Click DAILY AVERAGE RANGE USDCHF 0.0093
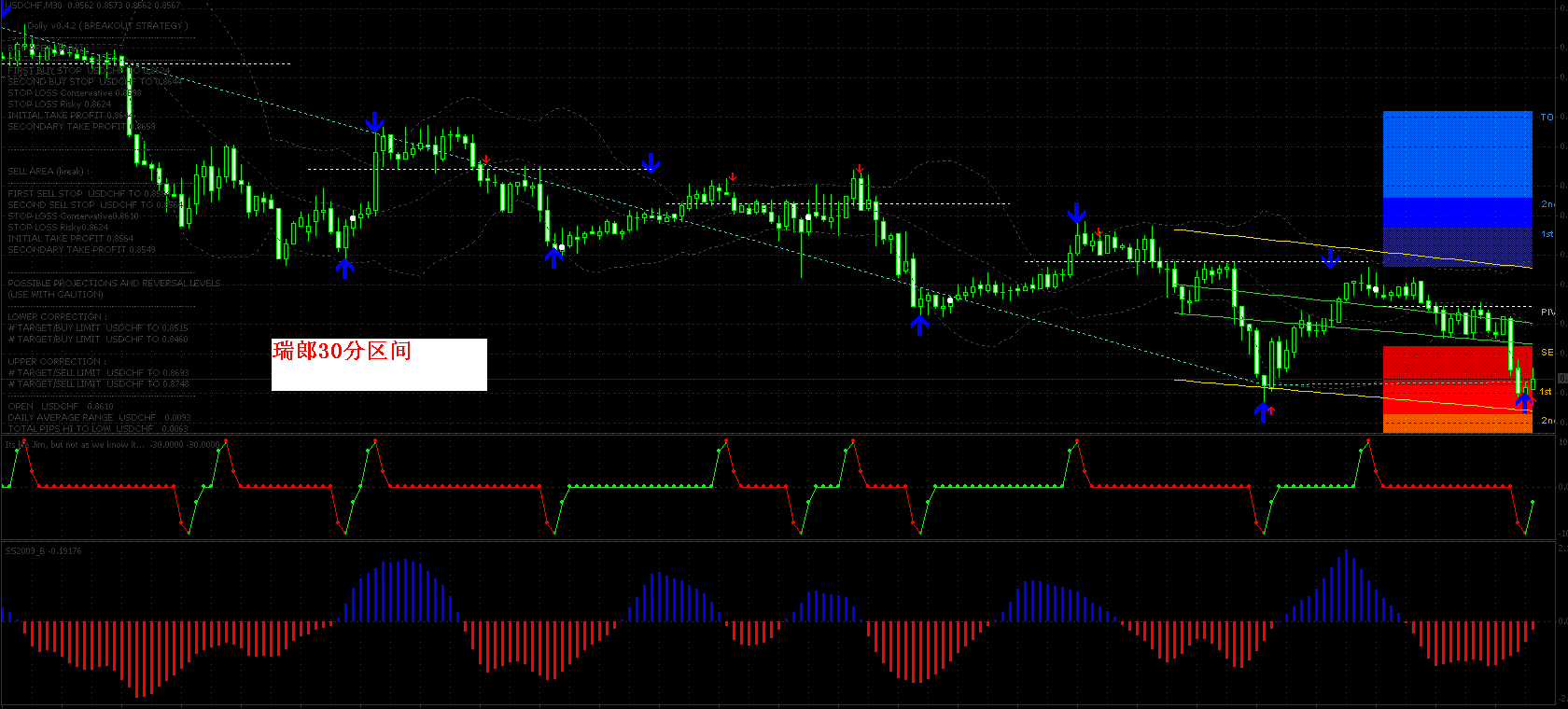Screen dimensions: 1568x709 (99, 418)
